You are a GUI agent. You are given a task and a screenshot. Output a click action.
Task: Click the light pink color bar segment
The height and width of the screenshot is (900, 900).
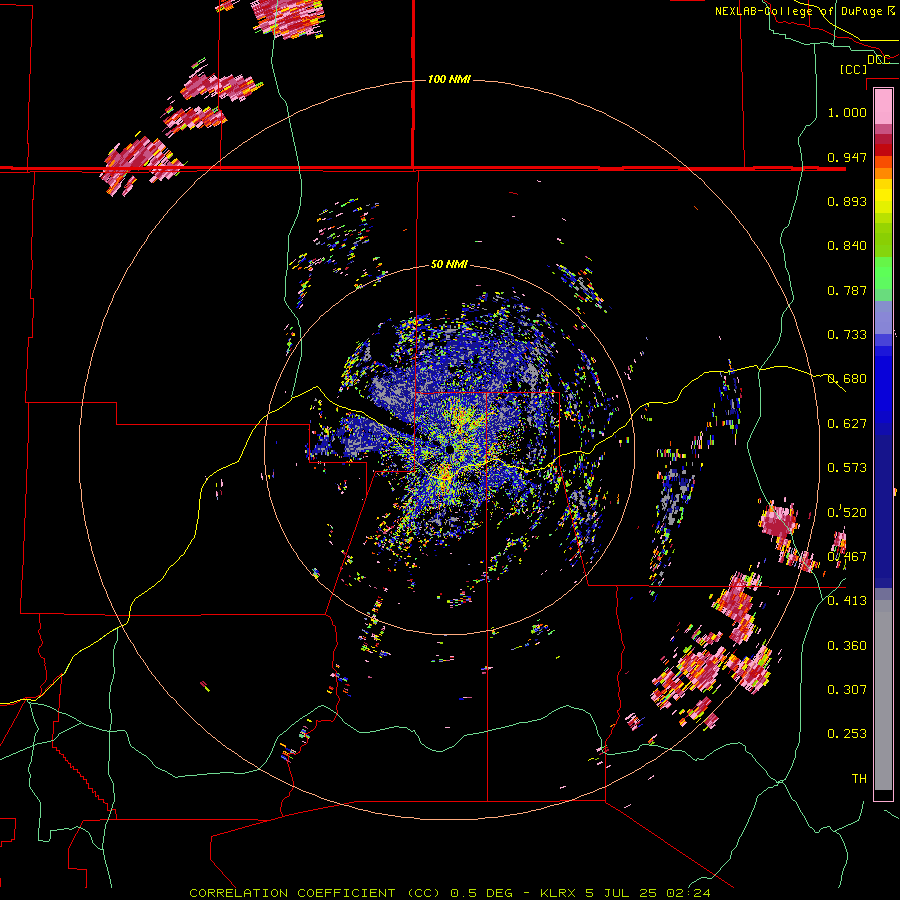(x=883, y=106)
